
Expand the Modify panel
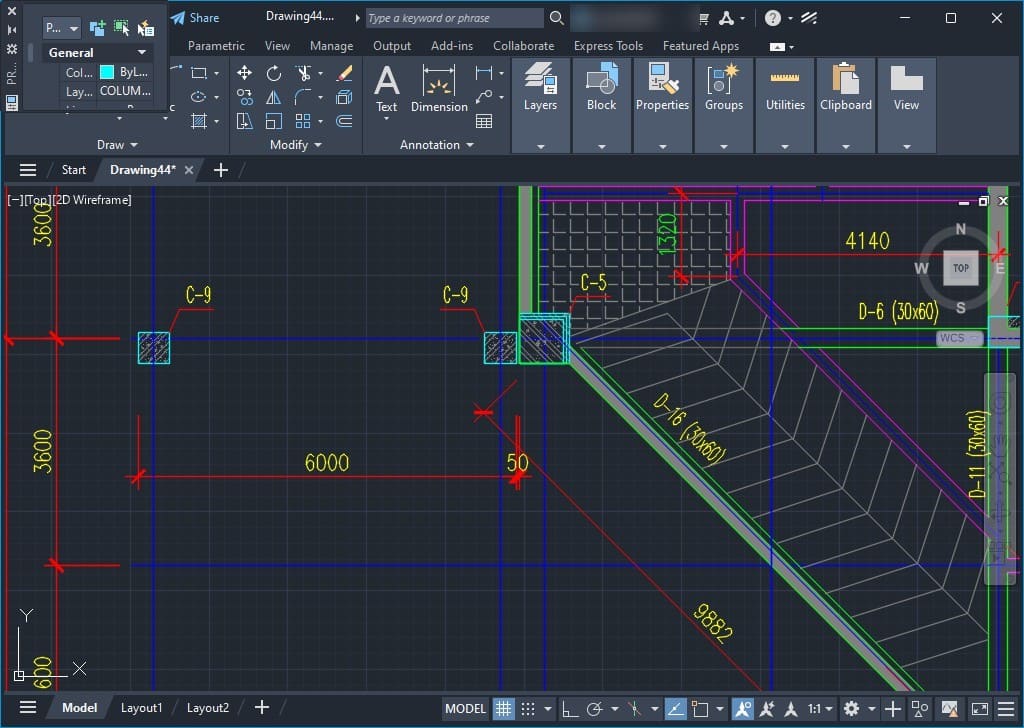(295, 145)
